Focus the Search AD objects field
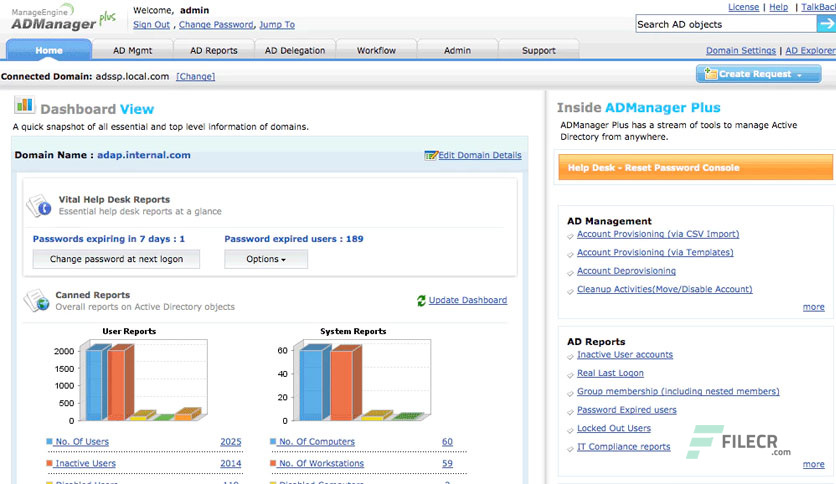Viewport: 836px width, 484px height. [x=726, y=24]
